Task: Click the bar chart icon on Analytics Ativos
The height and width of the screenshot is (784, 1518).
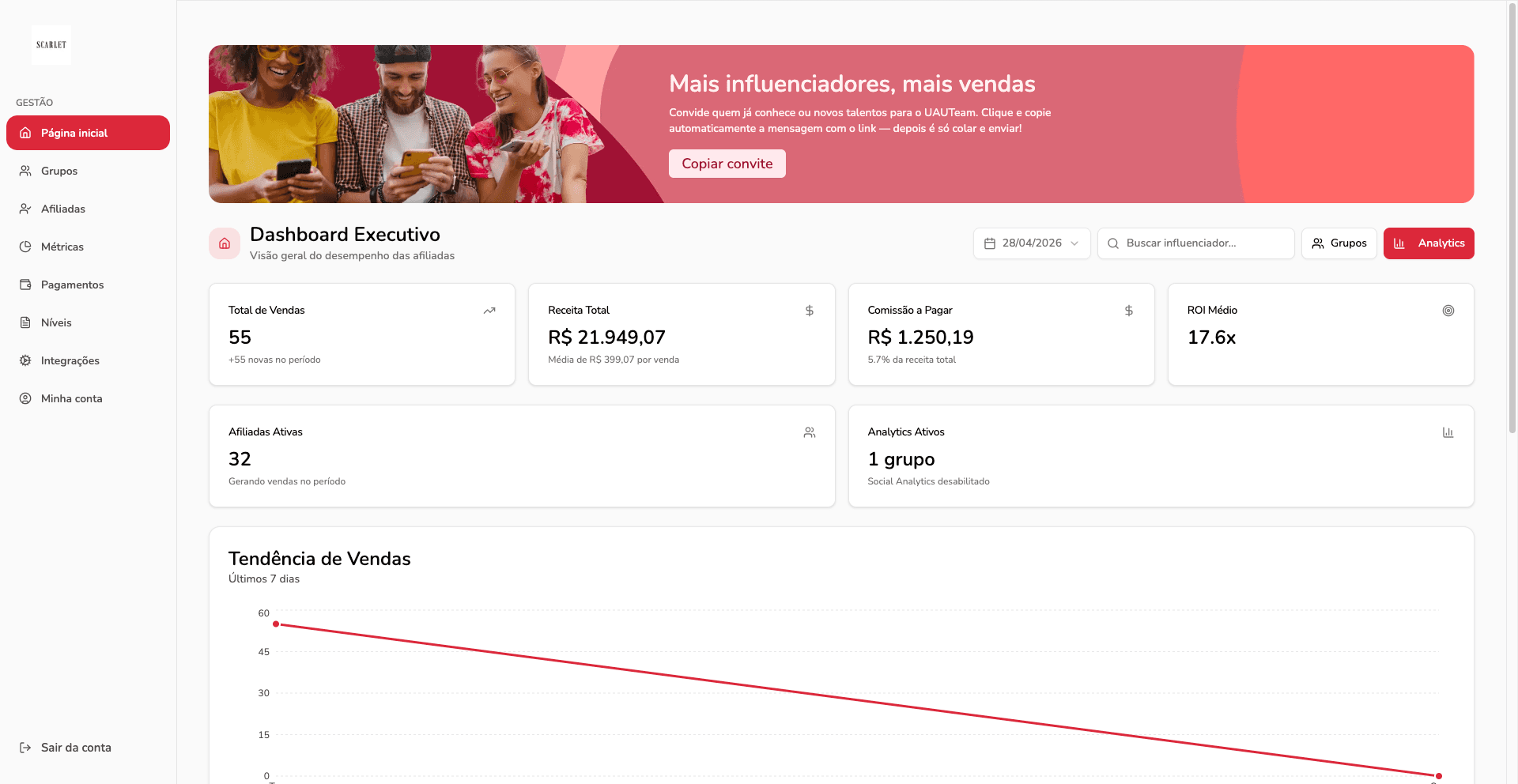Action: pos(1448,432)
